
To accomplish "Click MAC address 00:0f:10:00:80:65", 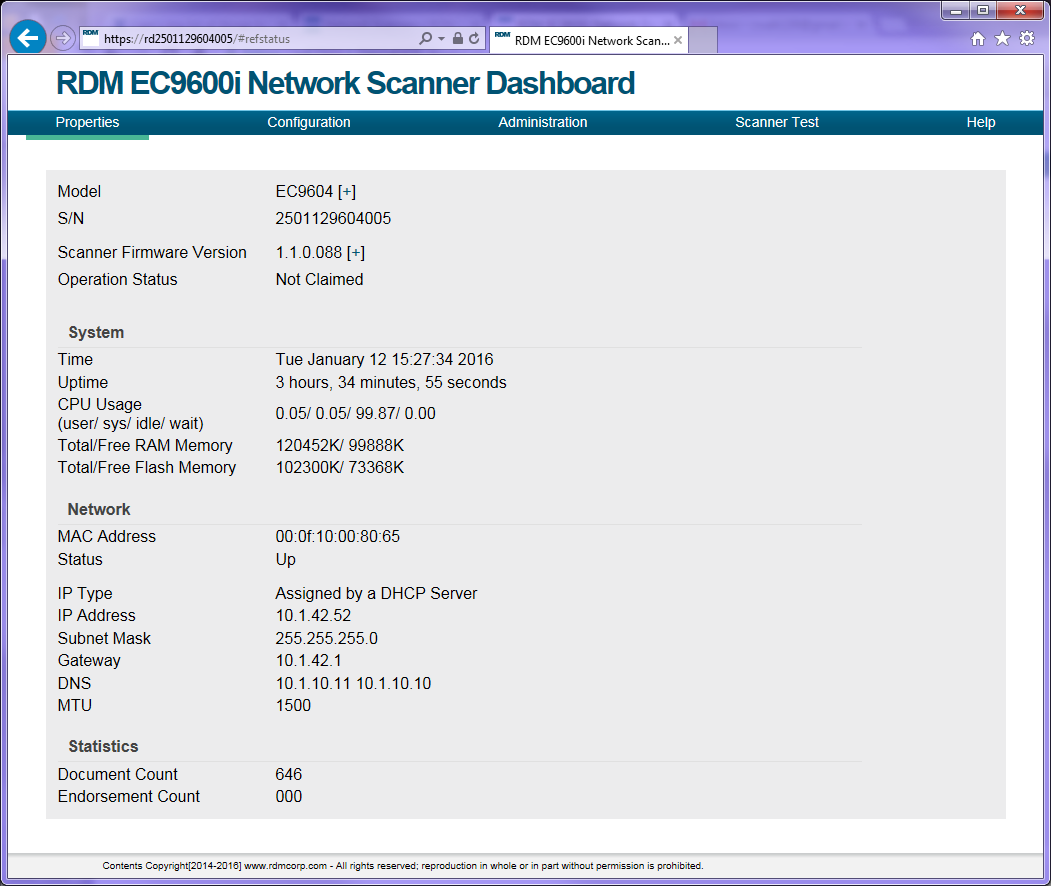I will [x=337, y=536].
